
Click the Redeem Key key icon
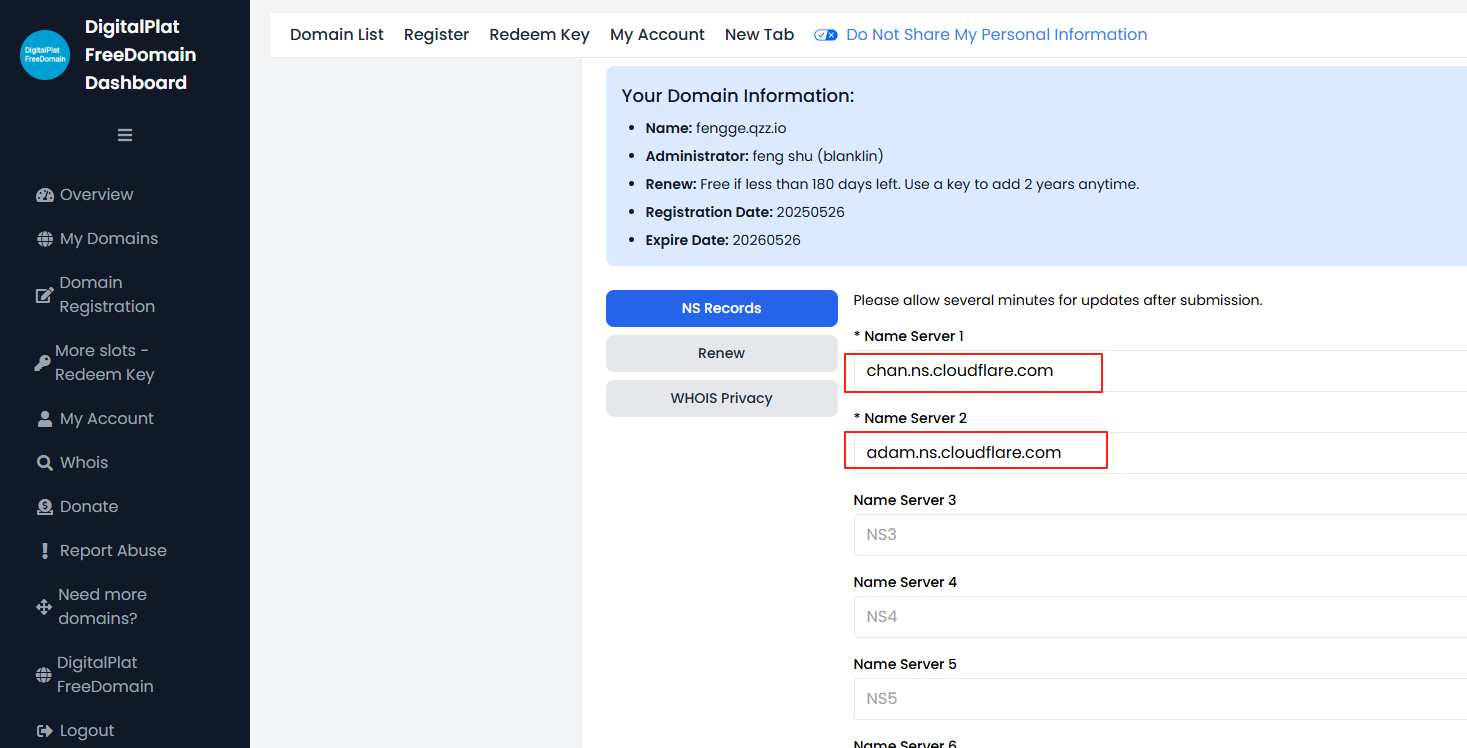tap(42, 363)
